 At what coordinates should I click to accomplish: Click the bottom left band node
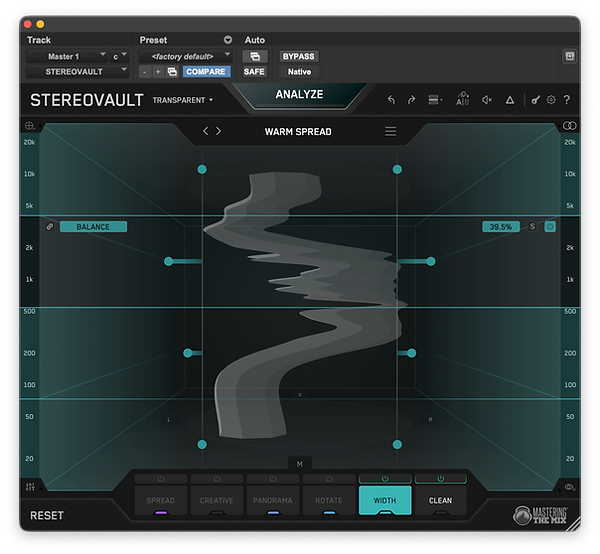point(202,444)
